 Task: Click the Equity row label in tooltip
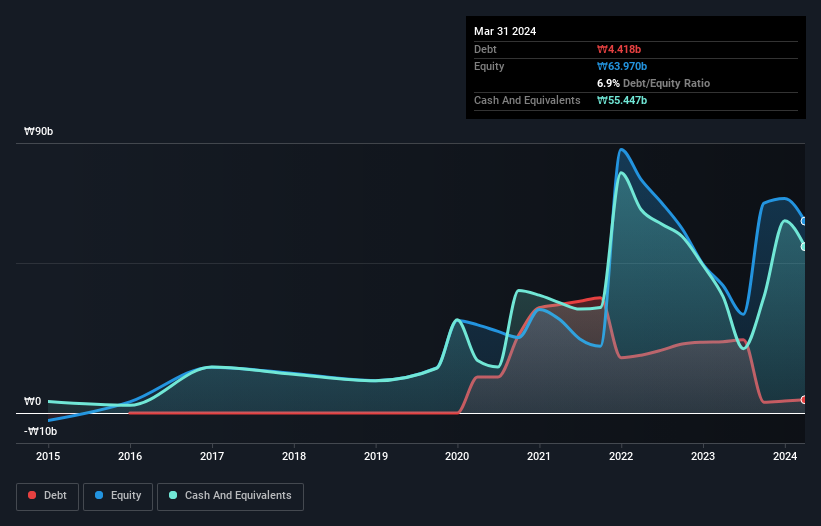(x=489, y=66)
